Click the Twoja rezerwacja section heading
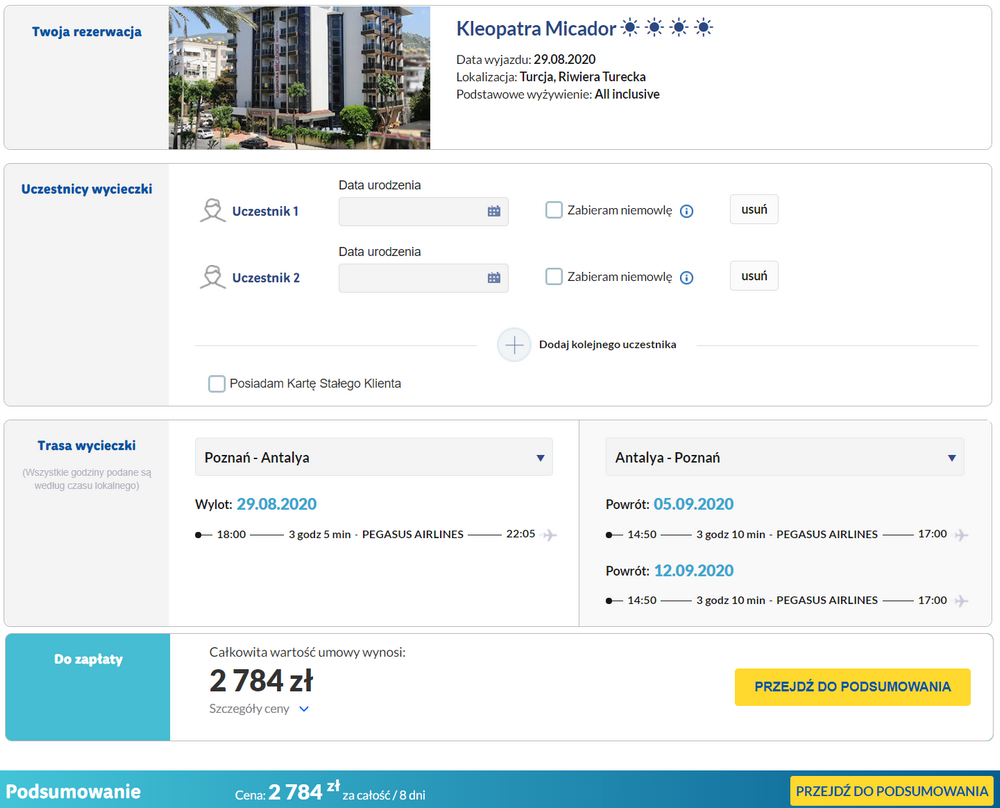This screenshot has height=808, width=1000. [x=86, y=32]
